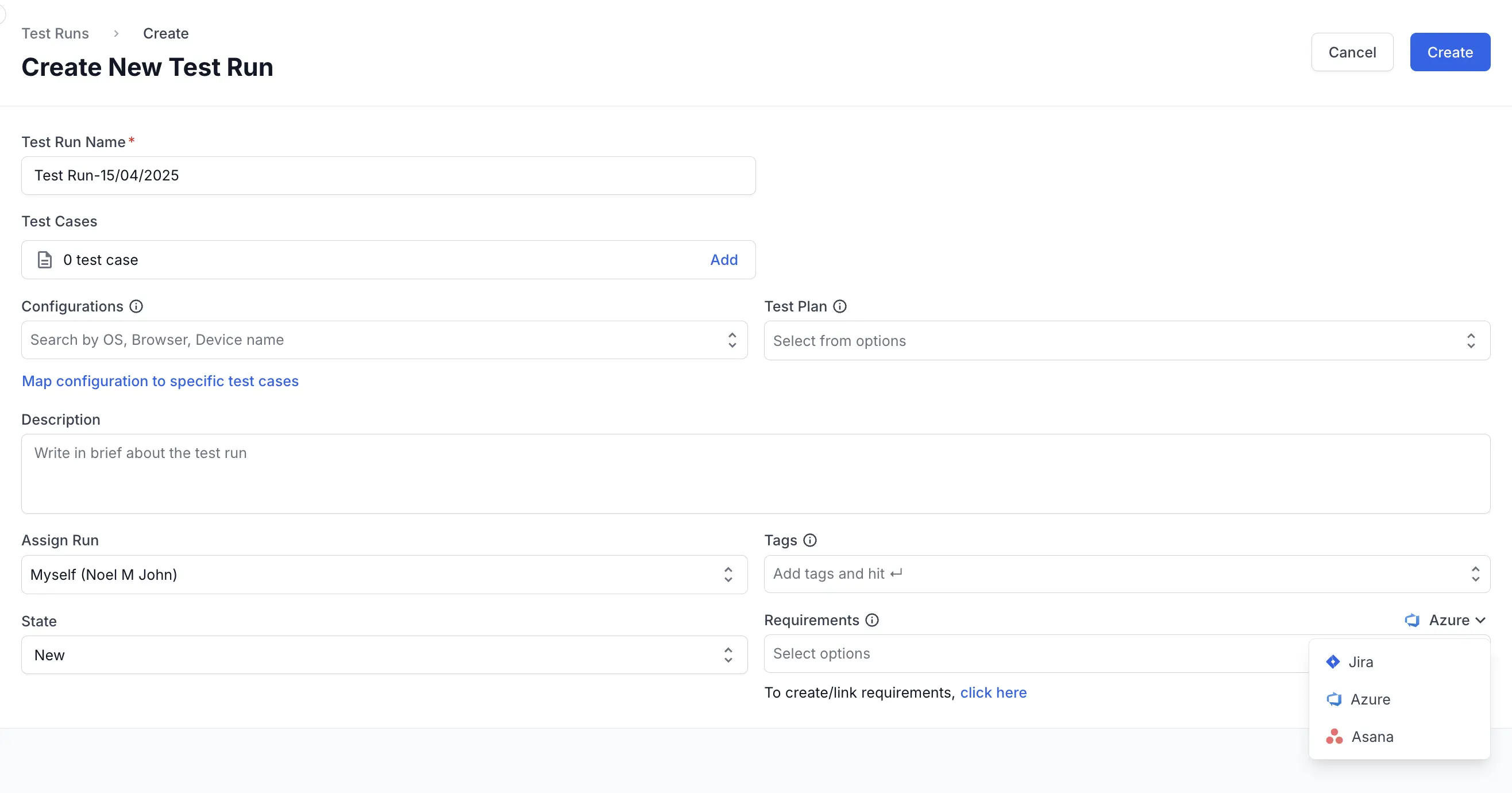Click the Jira diamond icon in the menu
The width and height of the screenshot is (1512, 793).
1333,662
